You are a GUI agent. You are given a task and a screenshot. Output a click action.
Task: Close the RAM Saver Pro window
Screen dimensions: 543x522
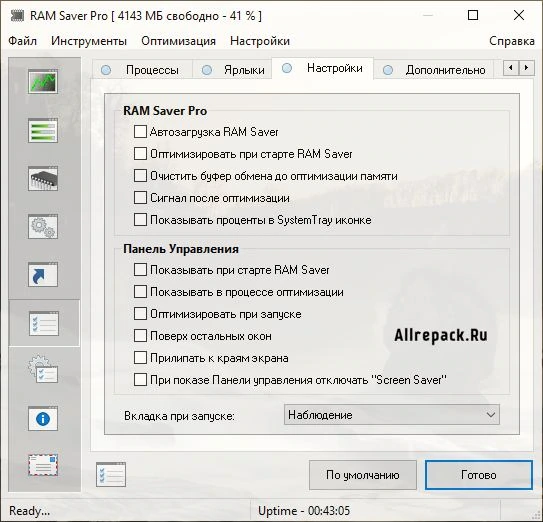pos(519,15)
